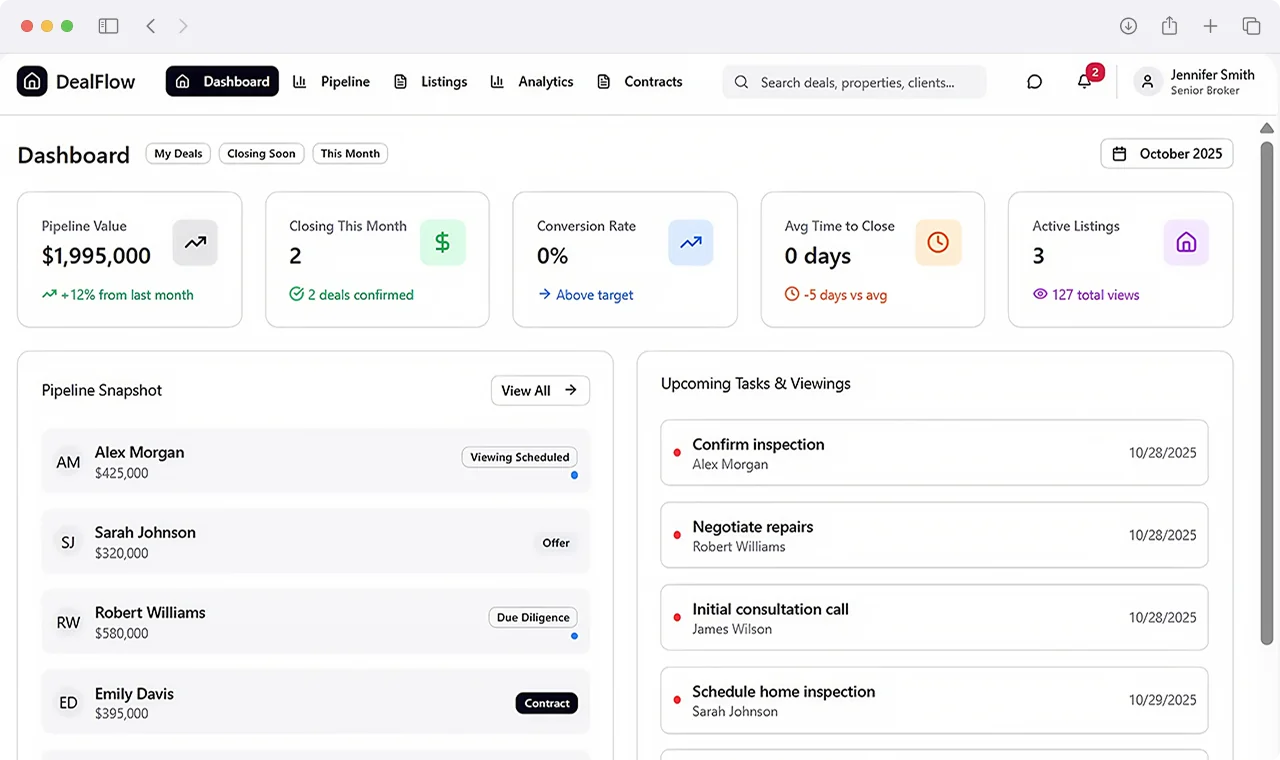Open the Above target link

coord(586,295)
